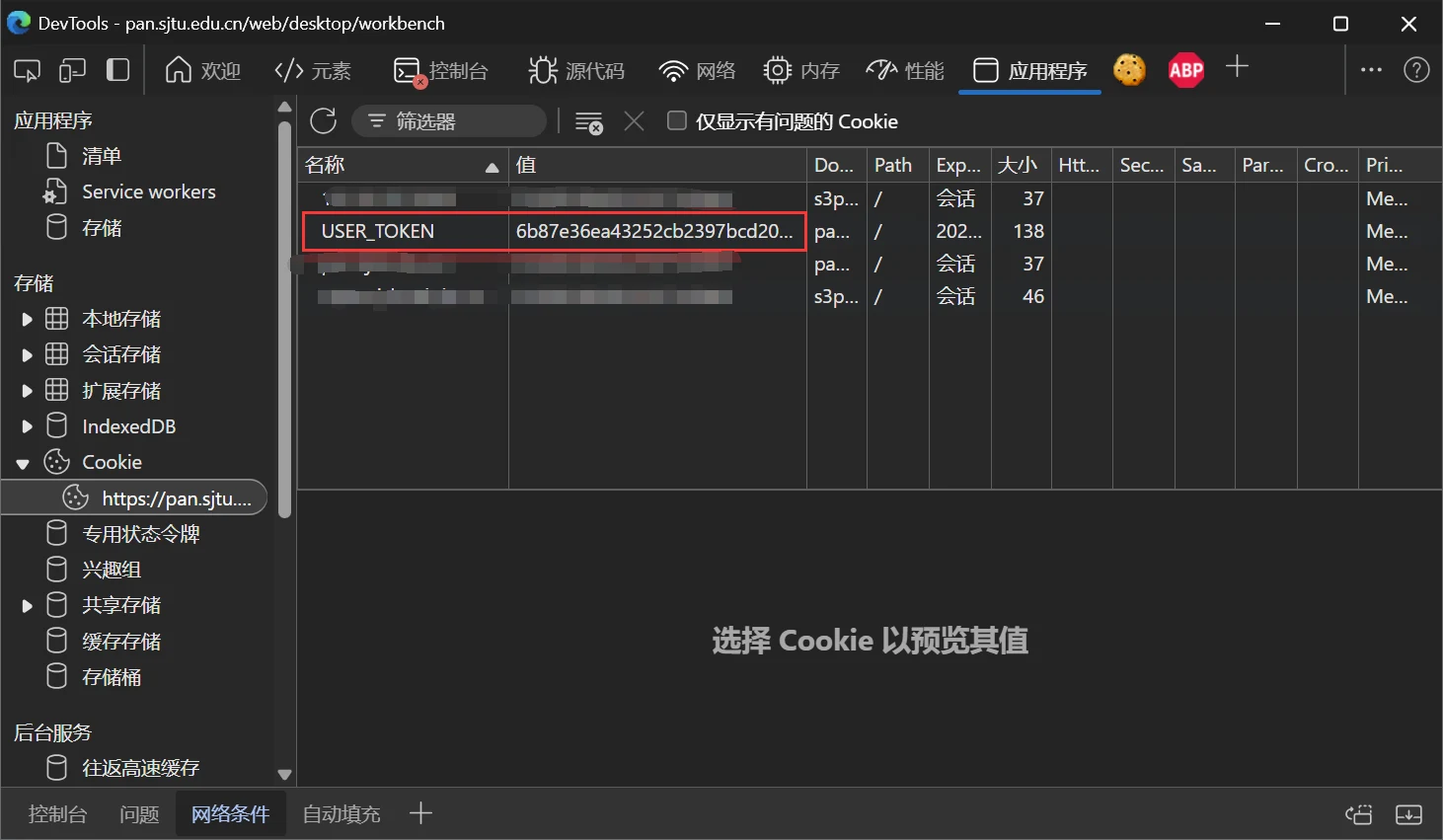Expand the 共享存储 tree node

[27, 605]
